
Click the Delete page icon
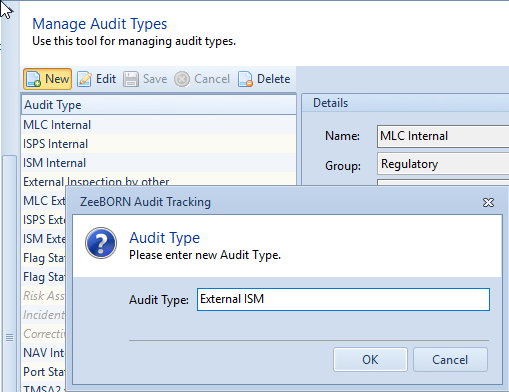(x=245, y=79)
